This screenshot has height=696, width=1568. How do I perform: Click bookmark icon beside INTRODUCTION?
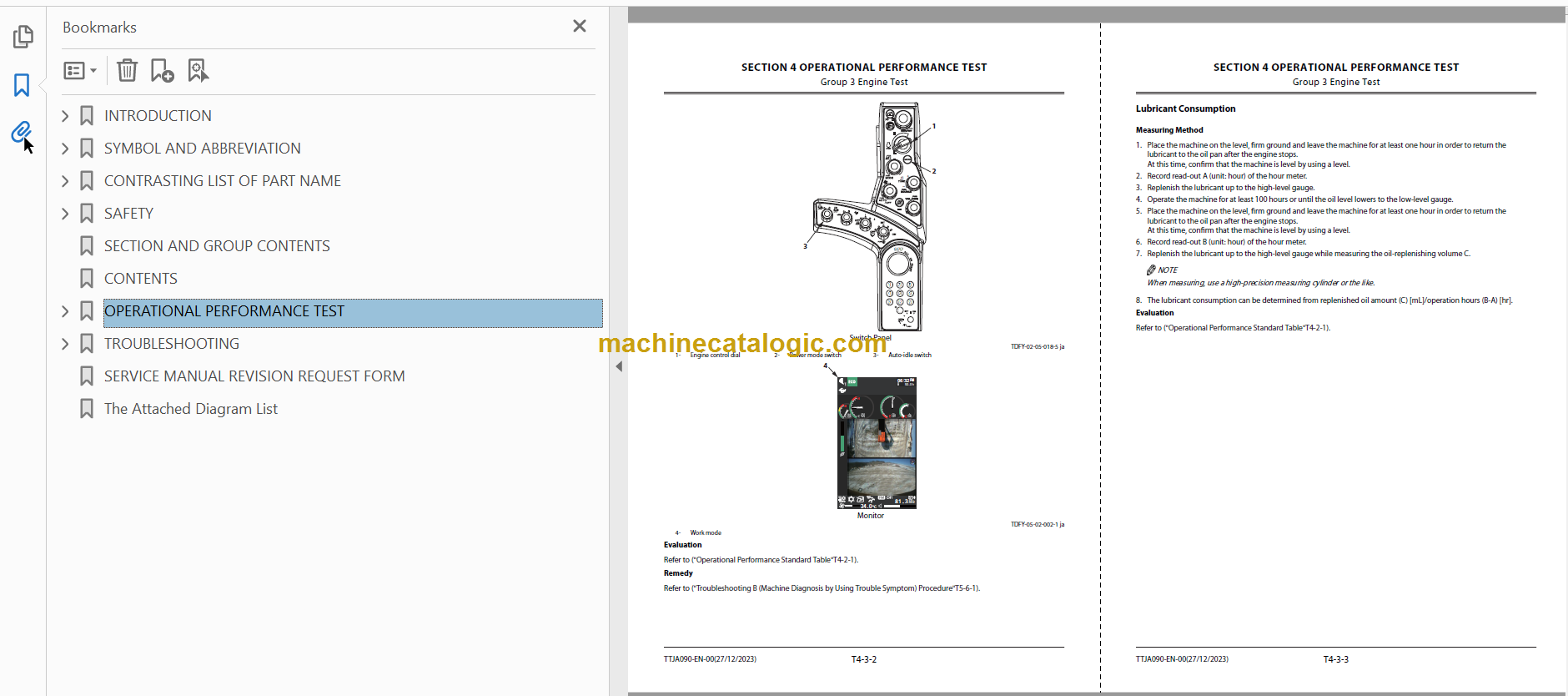coord(87,116)
